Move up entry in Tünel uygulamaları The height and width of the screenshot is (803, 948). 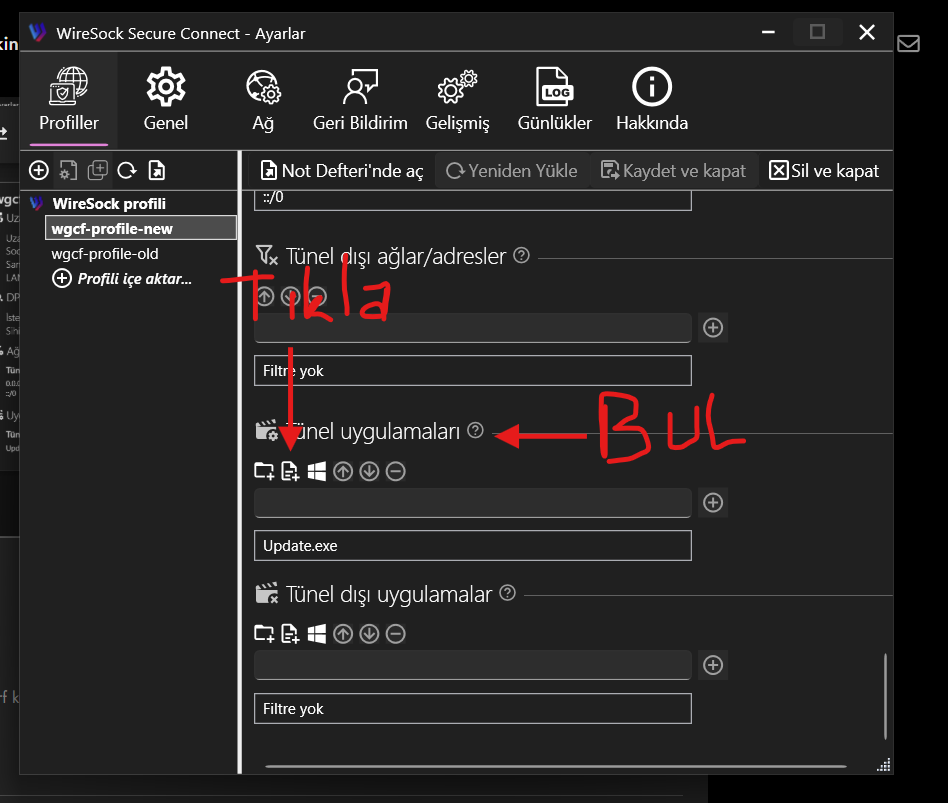[x=343, y=471]
